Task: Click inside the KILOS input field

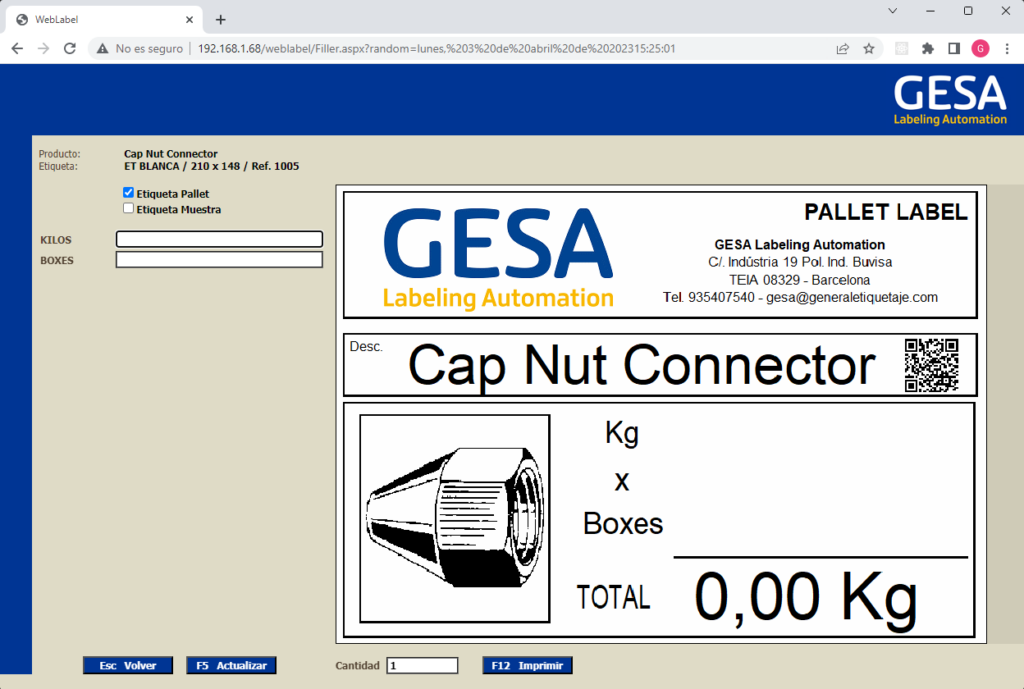Action: (219, 239)
